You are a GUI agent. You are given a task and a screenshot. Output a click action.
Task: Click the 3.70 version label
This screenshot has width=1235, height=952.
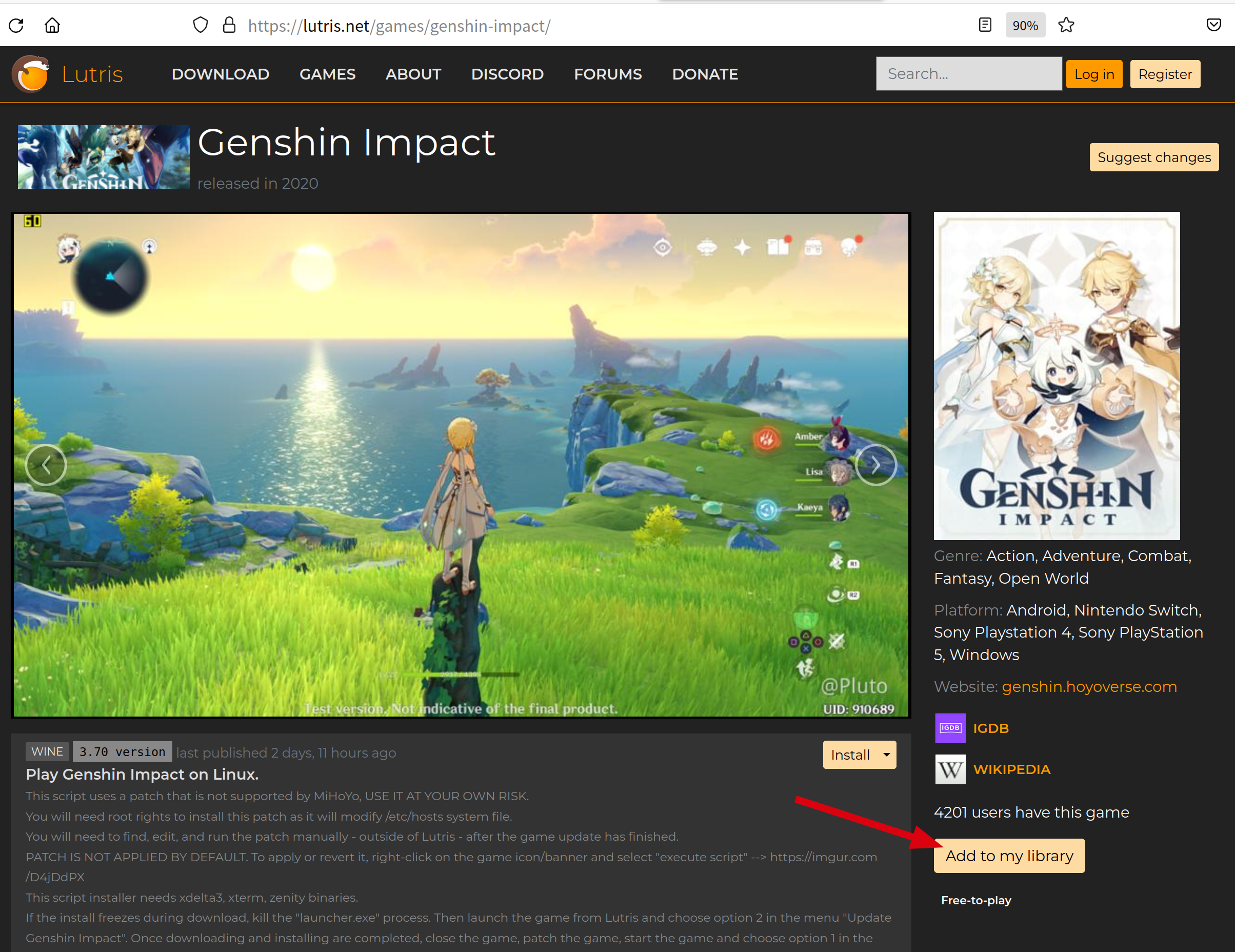[x=122, y=752]
